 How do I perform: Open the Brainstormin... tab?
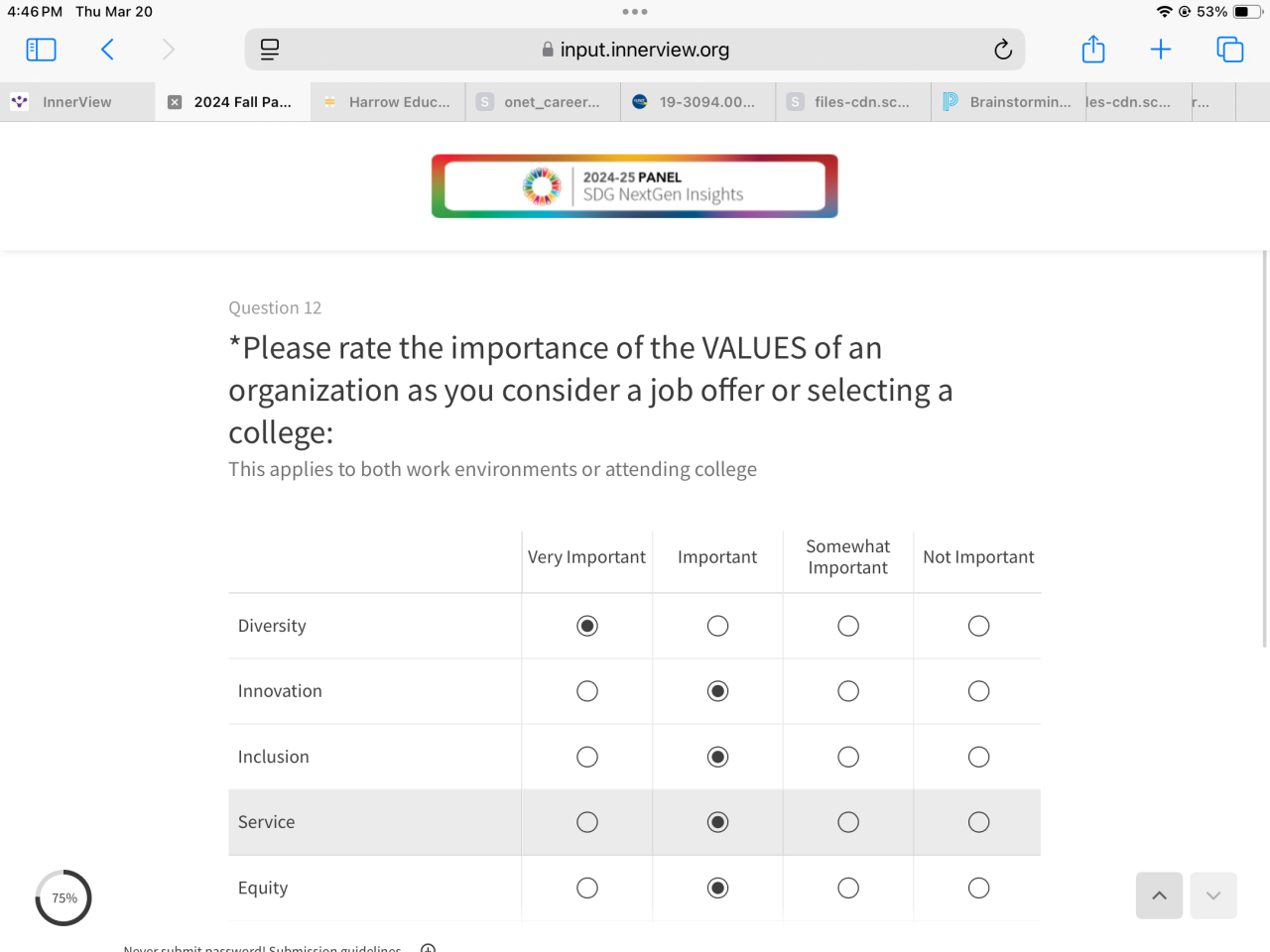[1020, 102]
